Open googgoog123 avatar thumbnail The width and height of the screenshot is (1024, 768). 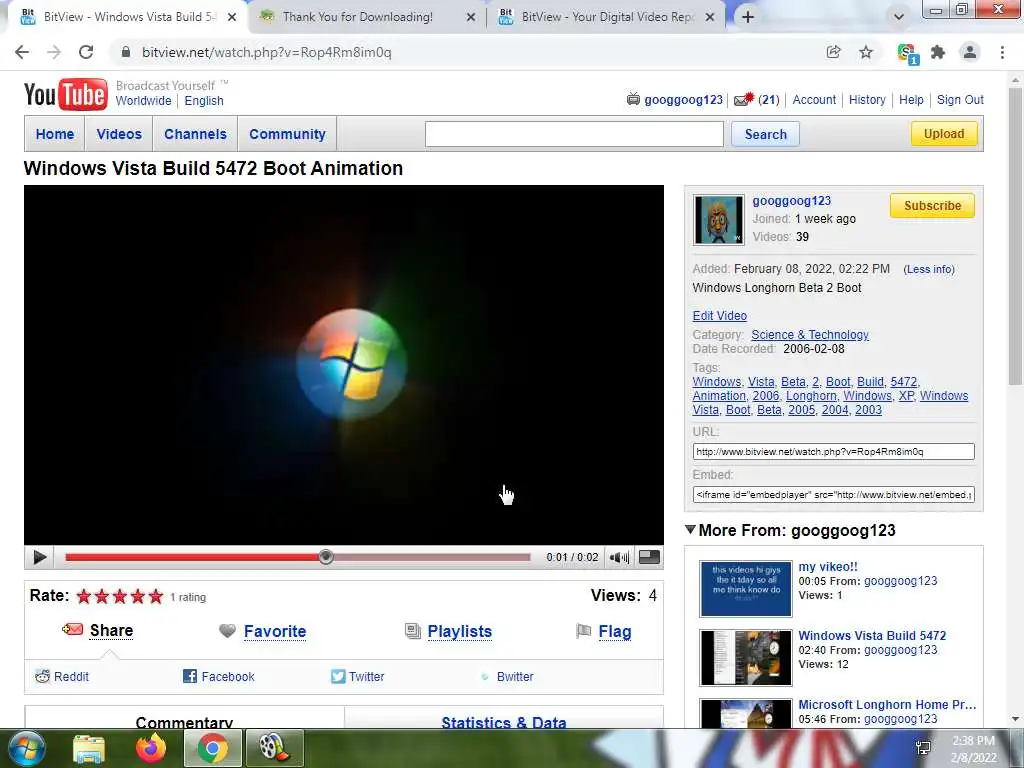(718, 220)
